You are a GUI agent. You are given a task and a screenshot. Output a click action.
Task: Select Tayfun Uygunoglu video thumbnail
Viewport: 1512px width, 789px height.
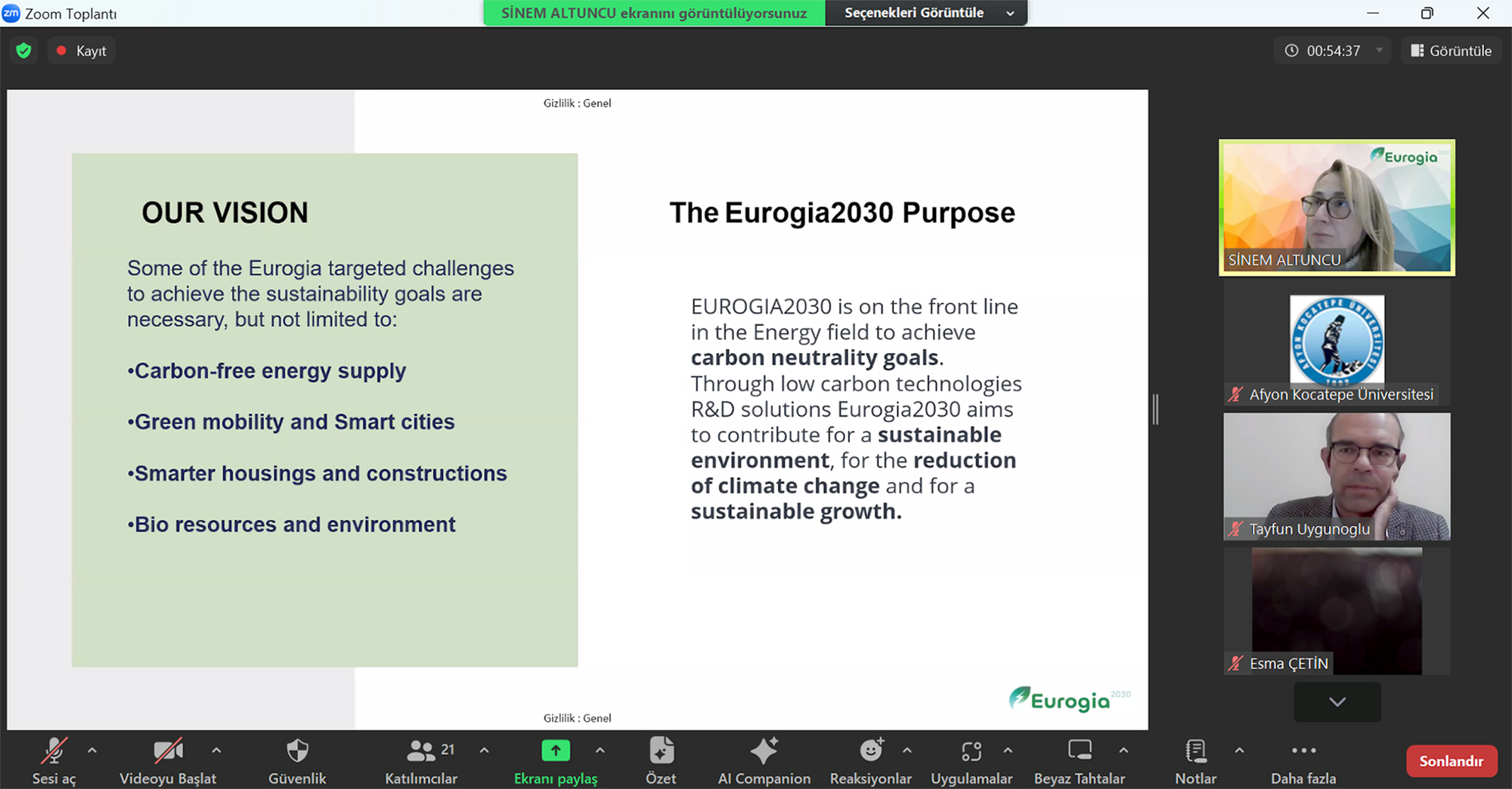1337,476
